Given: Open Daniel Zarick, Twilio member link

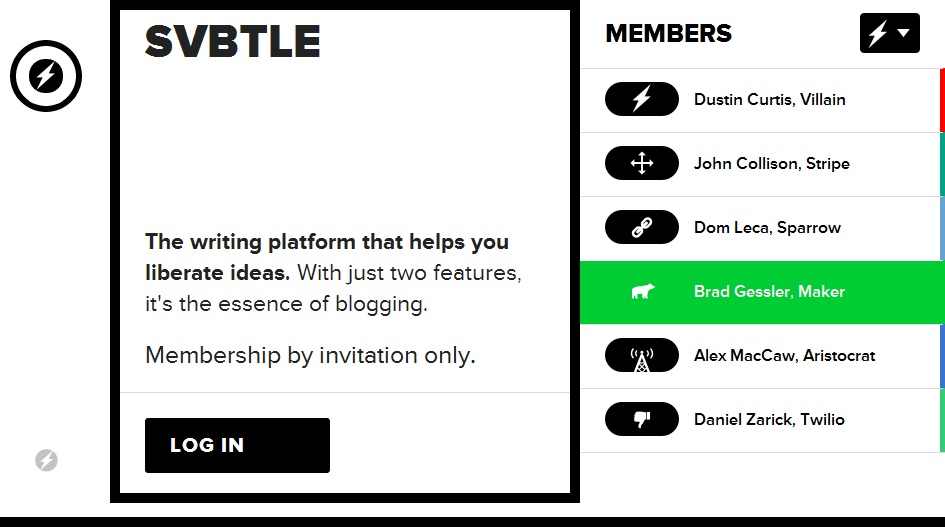Looking at the screenshot, I should pos(769,420).
